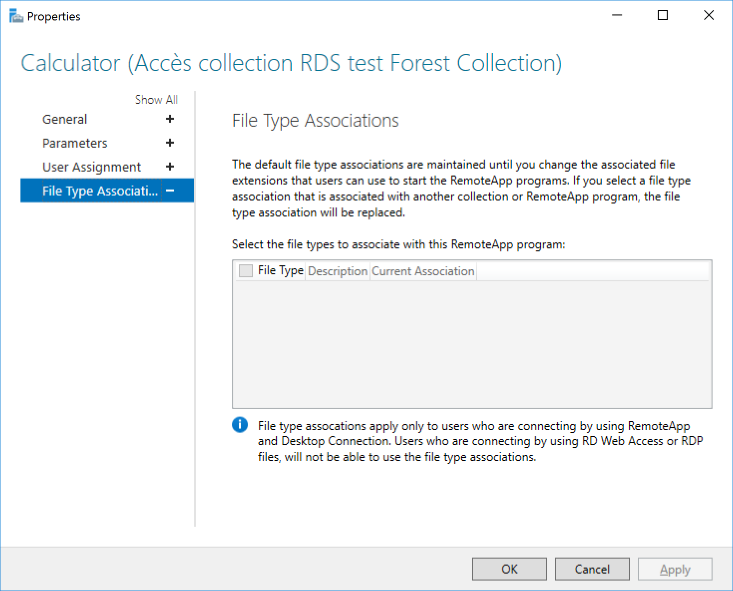Collapse the File Type Associations minus sign
This screenshot has width=733, height=591.
click(x=170, y=191)
